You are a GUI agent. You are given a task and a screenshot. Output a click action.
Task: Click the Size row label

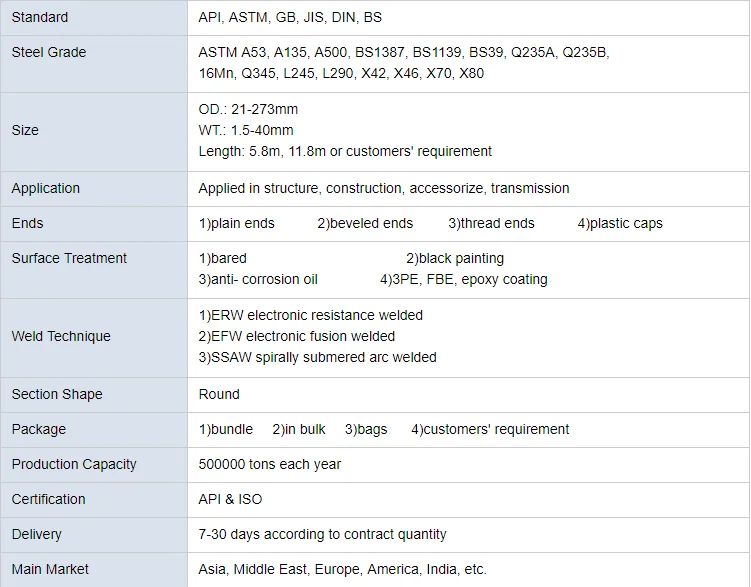coord(25,130)
